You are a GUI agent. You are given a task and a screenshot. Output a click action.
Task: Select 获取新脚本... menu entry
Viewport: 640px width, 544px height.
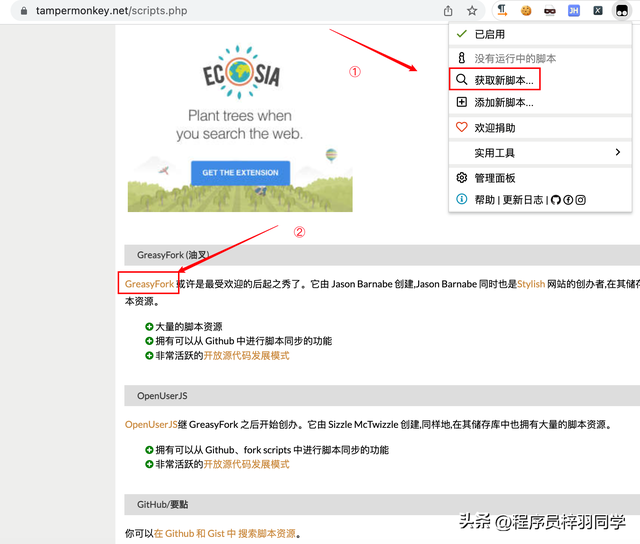(540, 80)
